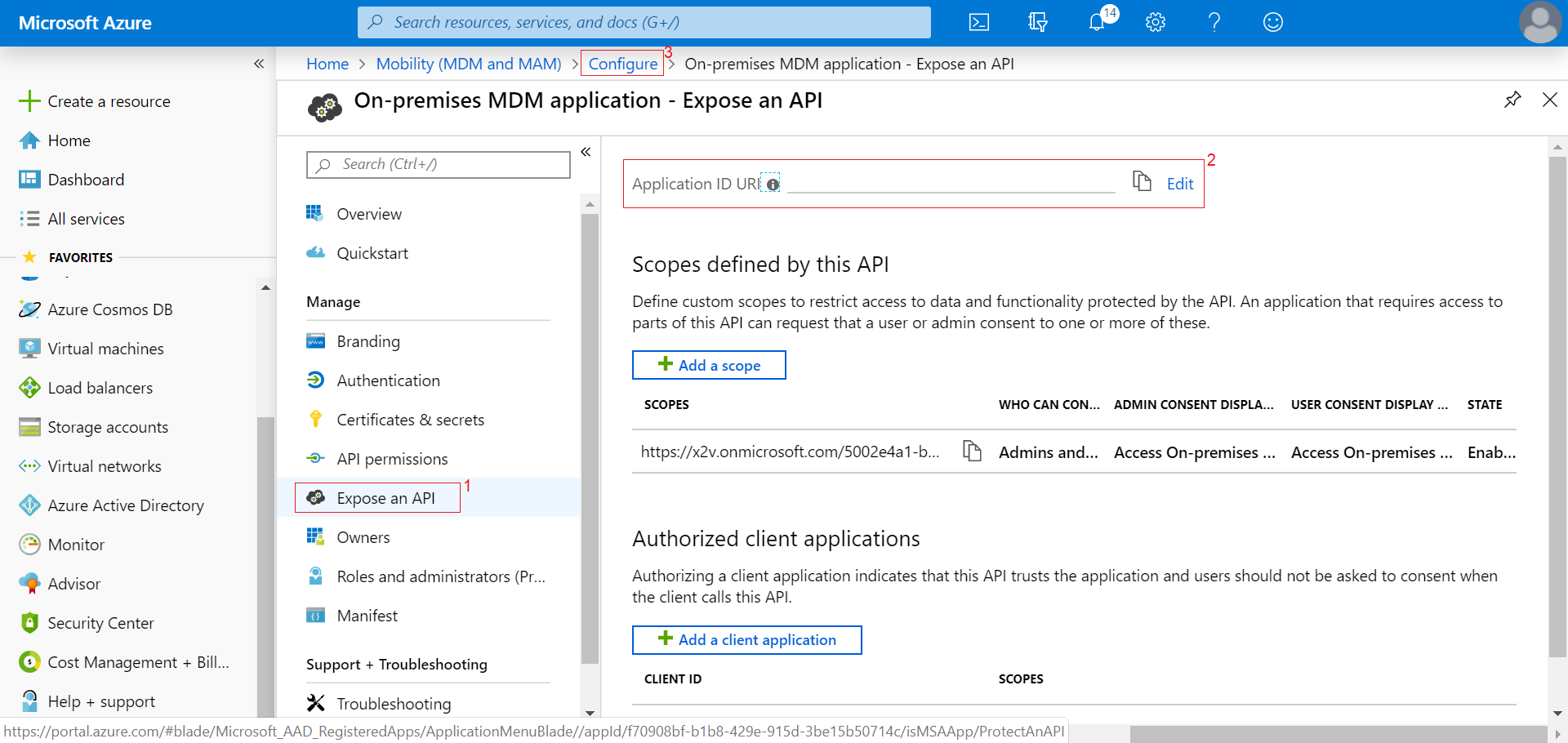The image size is (1568, 743).
Task: Open the notifications bell
Action: pos(1097,23)
